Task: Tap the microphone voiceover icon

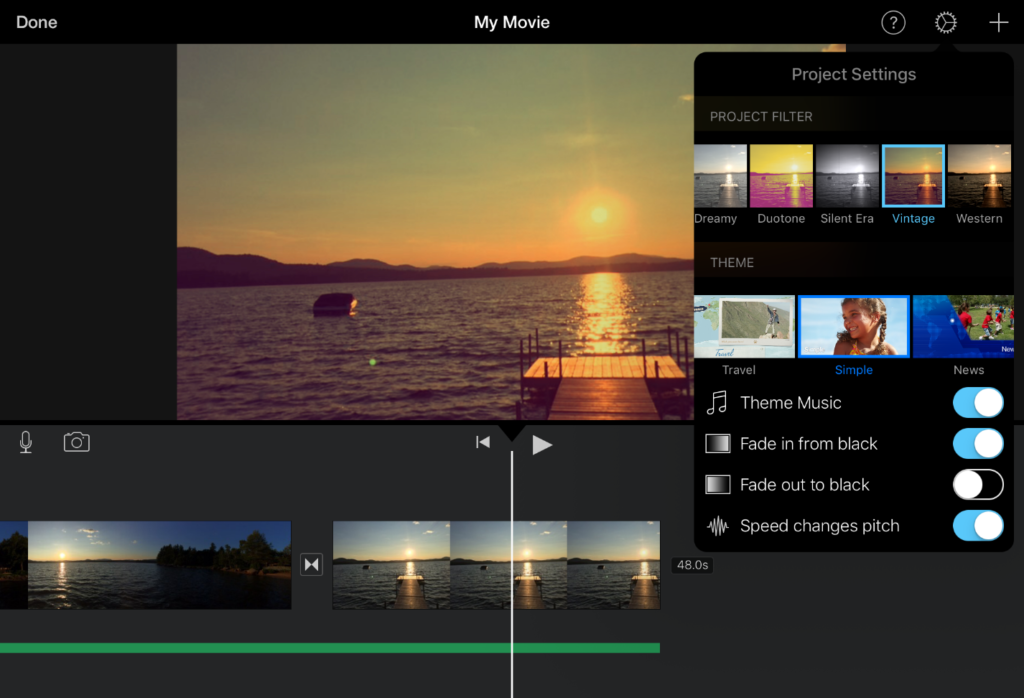Action: [x=25, y=442]
